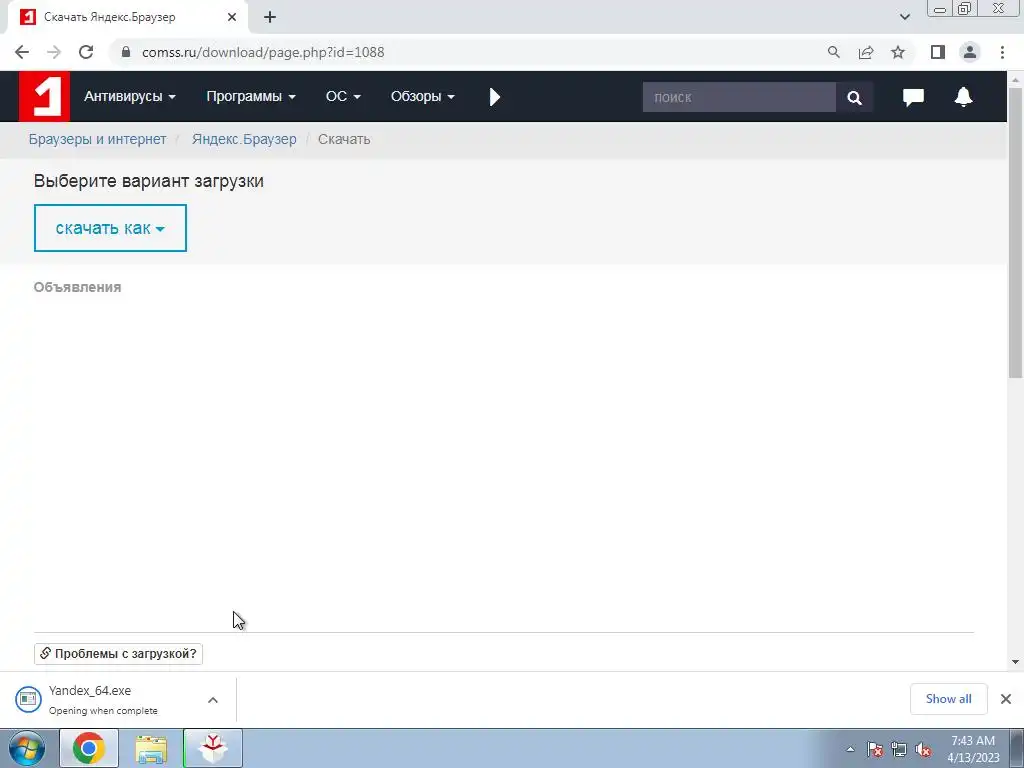Open the Chrome side panel

(x=938, y=52)
